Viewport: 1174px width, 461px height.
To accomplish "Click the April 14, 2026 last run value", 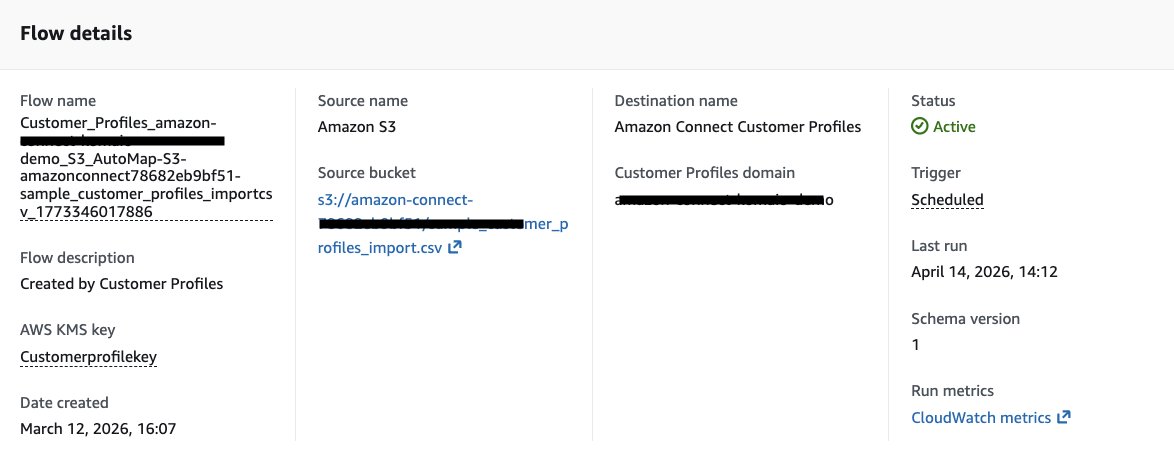I will pyautogui.click(x=984, y=272).
